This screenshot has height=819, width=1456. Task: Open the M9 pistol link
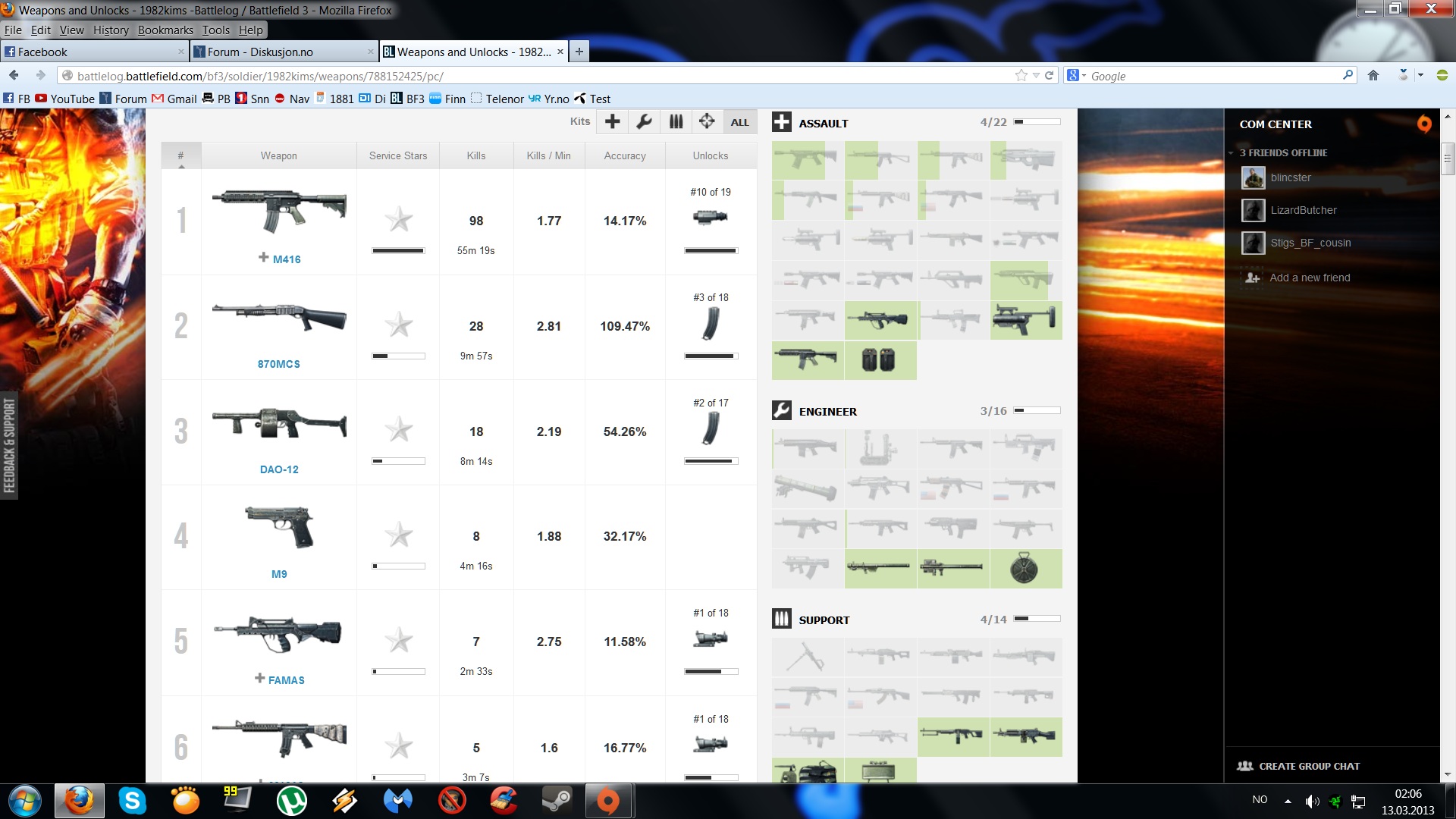[x=279, y=574]
